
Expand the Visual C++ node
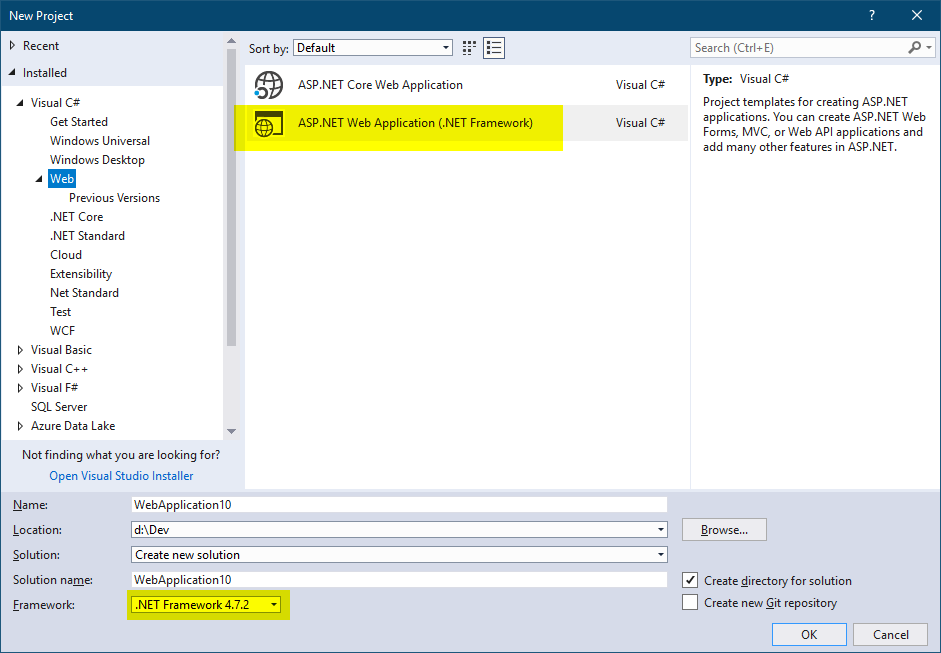pyautogui.click(x=20, y=369)
